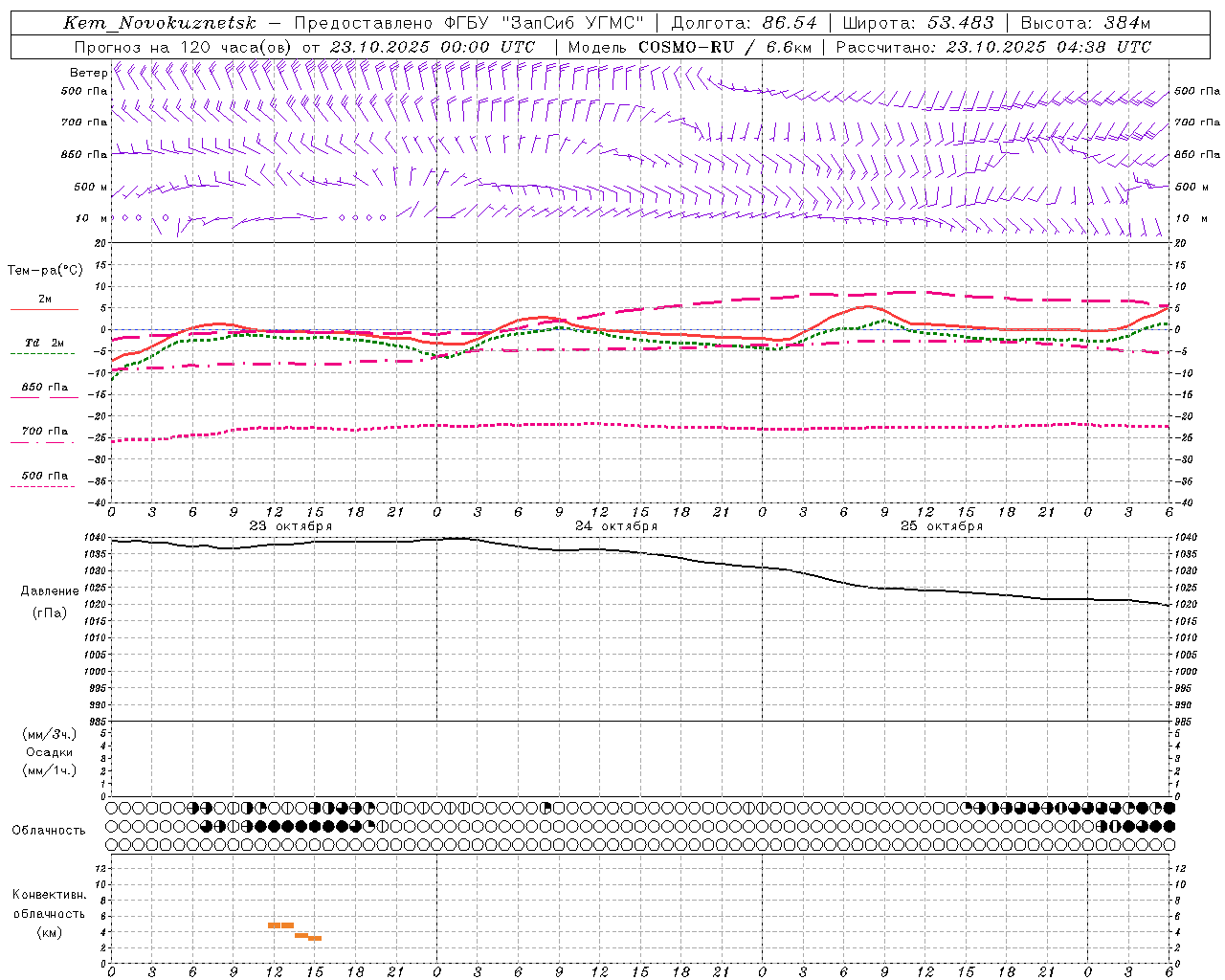This screenshot has height=980, width=1225.
Task: Click the '700 гПа' temperature legend entry
Action: point(45,432)
